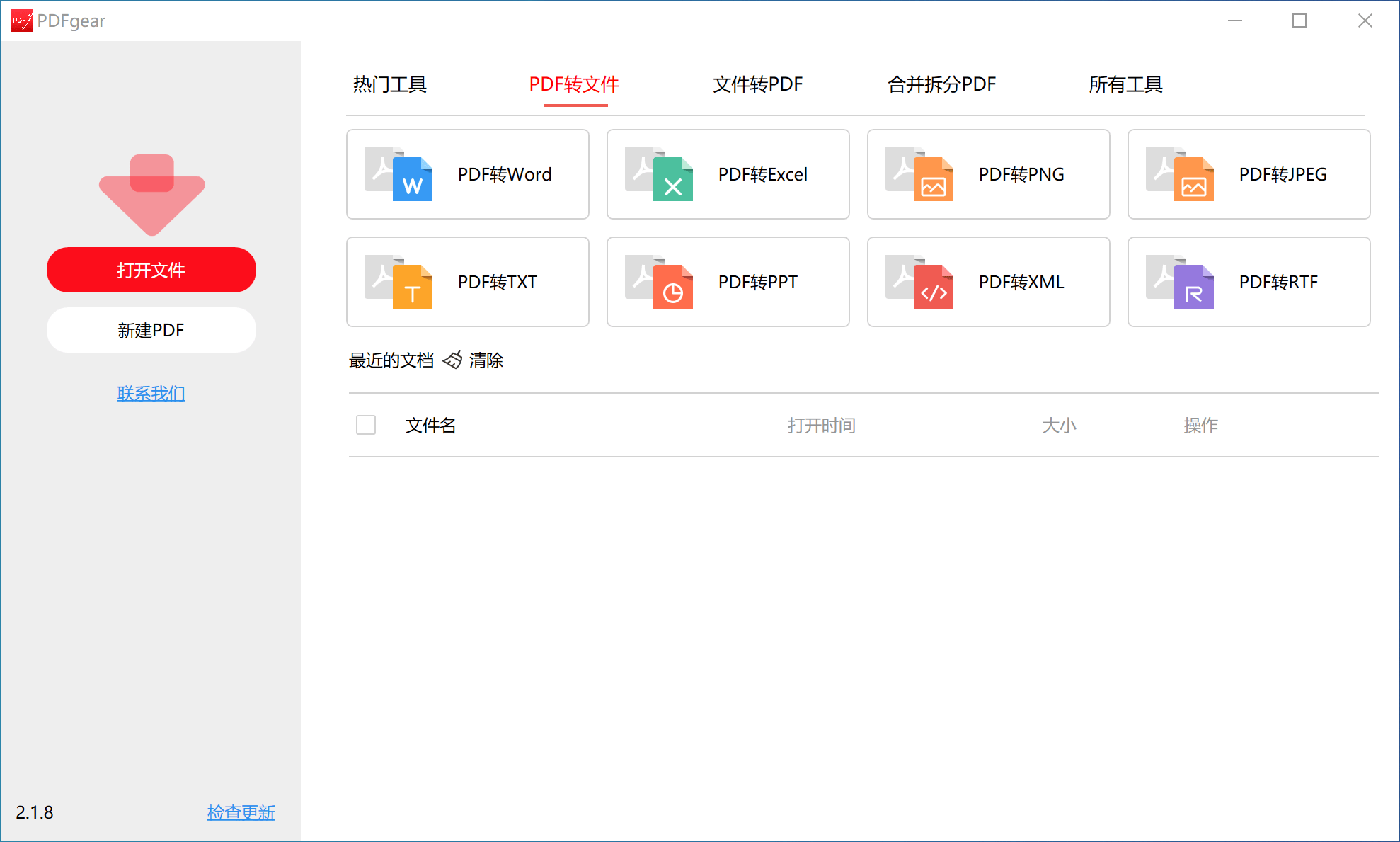Switch to the 文件转PDF tab
Screen dimensions: 1400x842
[757, 84]
